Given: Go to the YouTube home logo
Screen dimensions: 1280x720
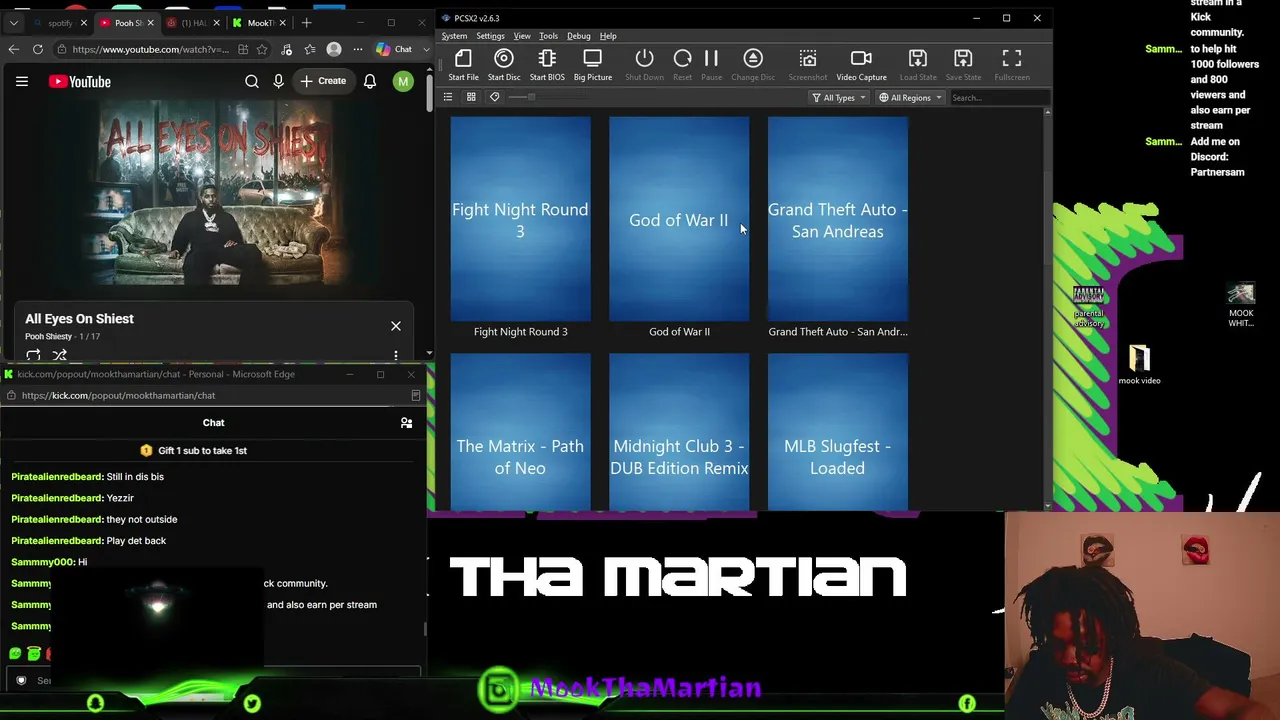Looking at the screenshot, I should [x=80, y=82].
